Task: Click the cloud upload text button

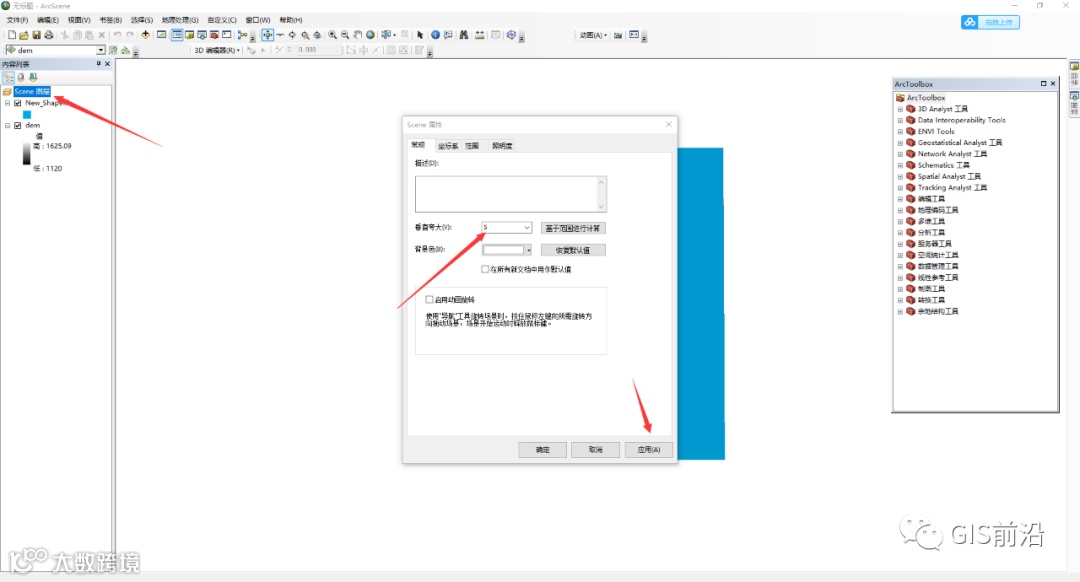Action: (x=998, y=22)
